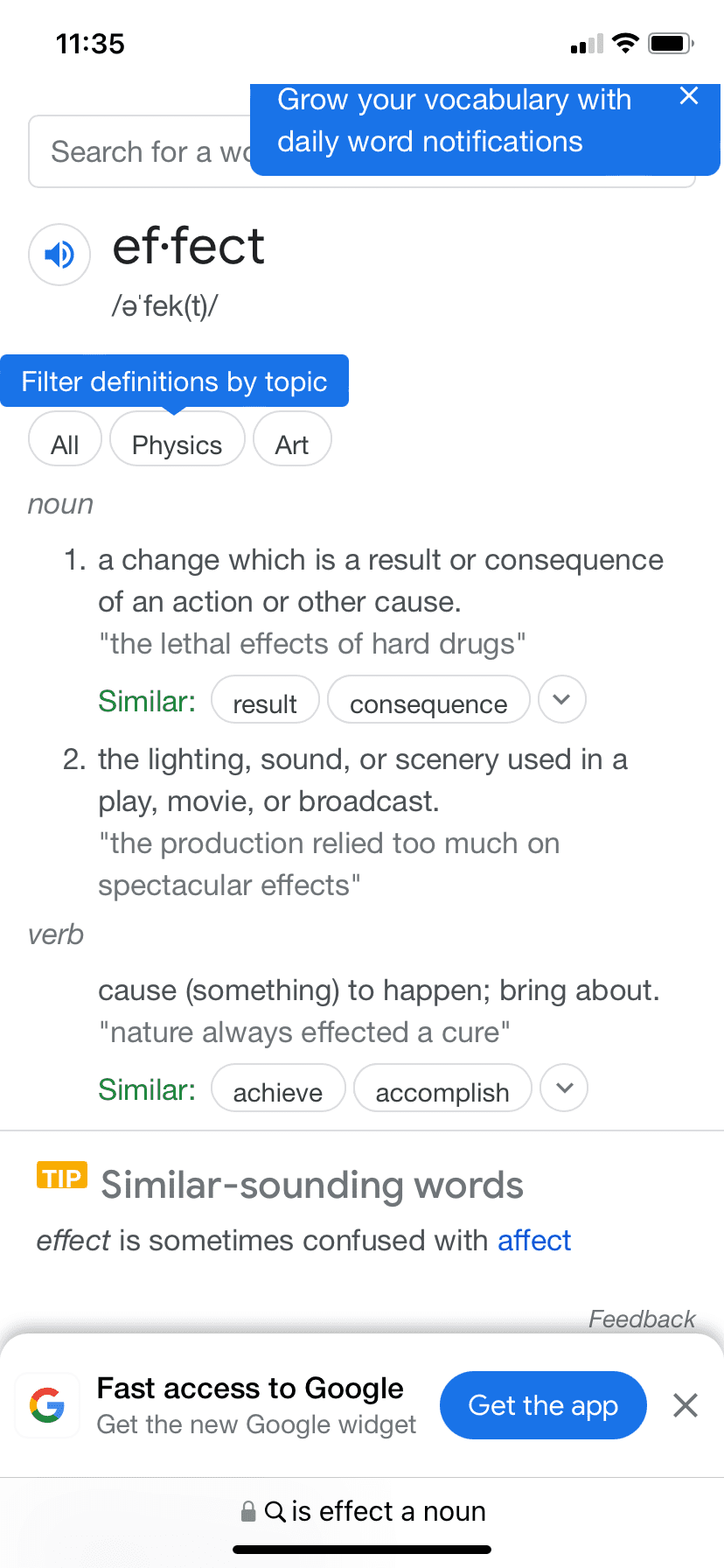
Task: Tap the battery indicator in status bar
Action: coord(670,43)
